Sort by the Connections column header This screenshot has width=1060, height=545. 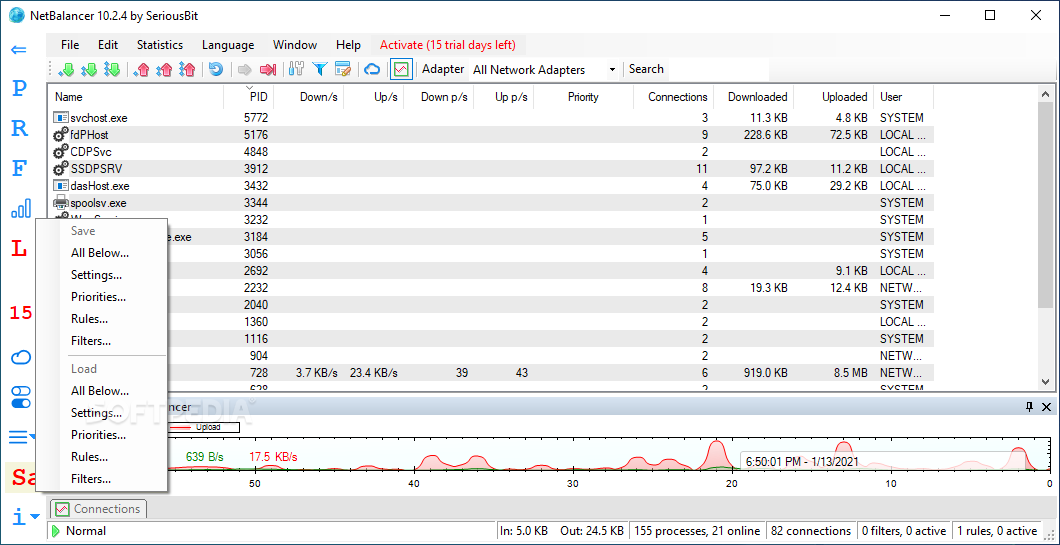(673, 97)
